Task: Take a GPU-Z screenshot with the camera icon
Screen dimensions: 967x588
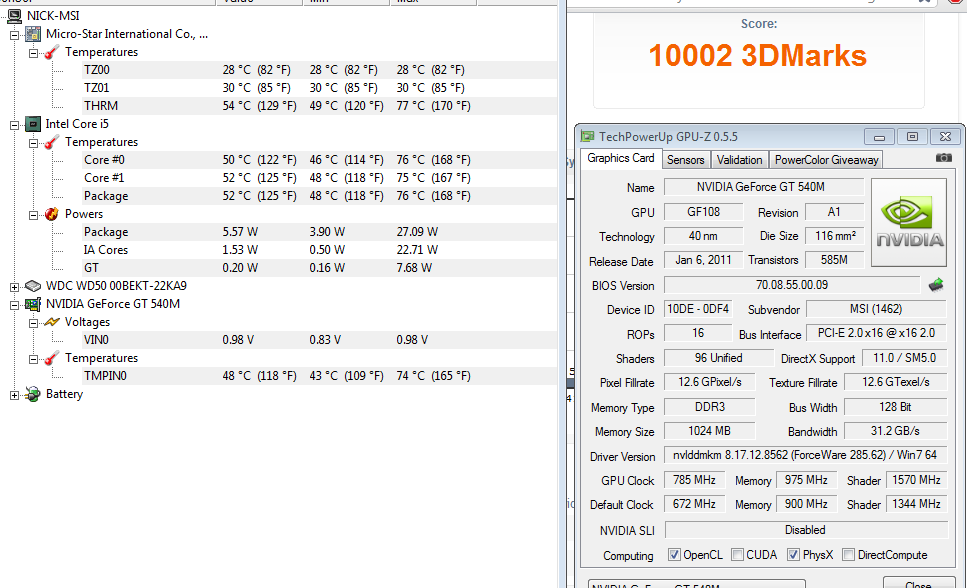Action: click(x=944, y=158)
